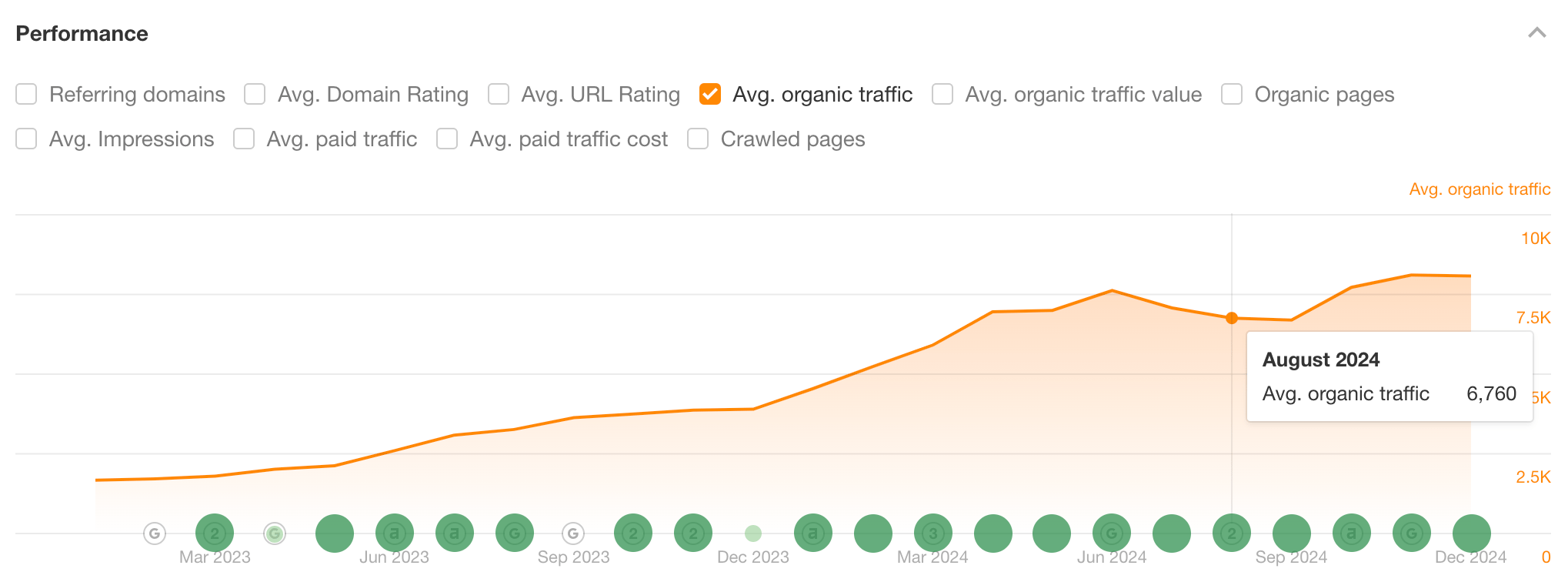Click the highlighted August 2024 data point
The width and height of the screenshot is (1568, 582).
coord(1232,318)
